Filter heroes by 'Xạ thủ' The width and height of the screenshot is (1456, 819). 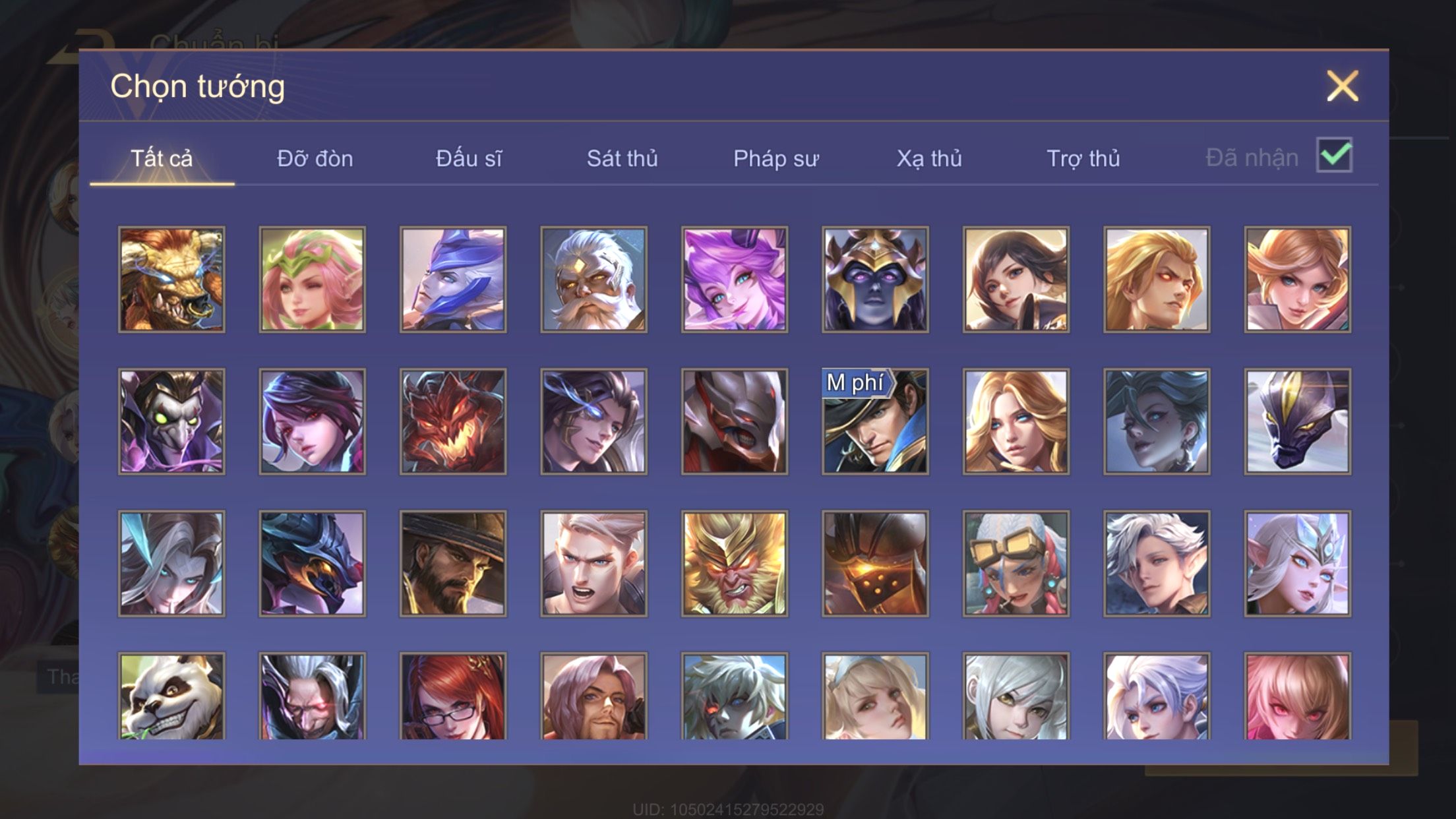(x=929, y=159)
